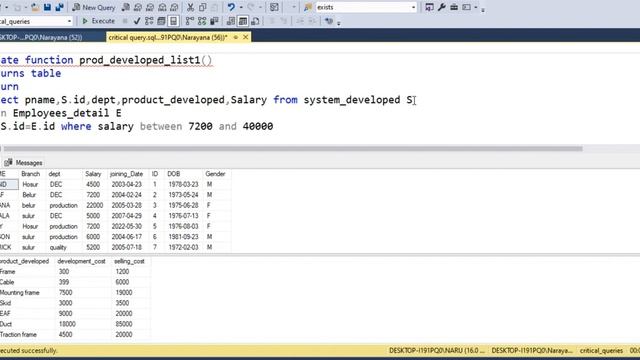
Task: Display Estimated Execution Plan icon
Action: 149,21
